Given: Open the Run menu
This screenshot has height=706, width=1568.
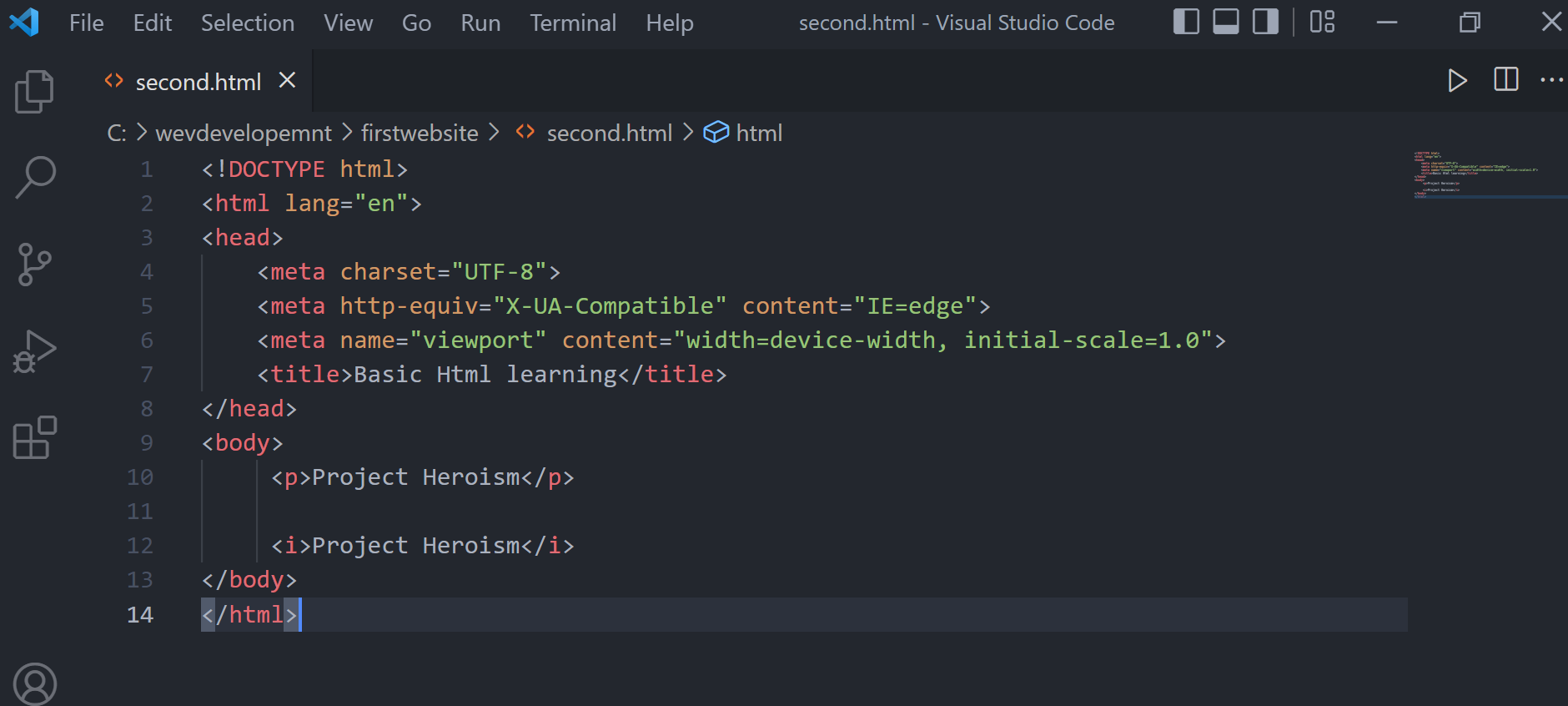Looking at the screenshot, I should click(x=481, y=23).
